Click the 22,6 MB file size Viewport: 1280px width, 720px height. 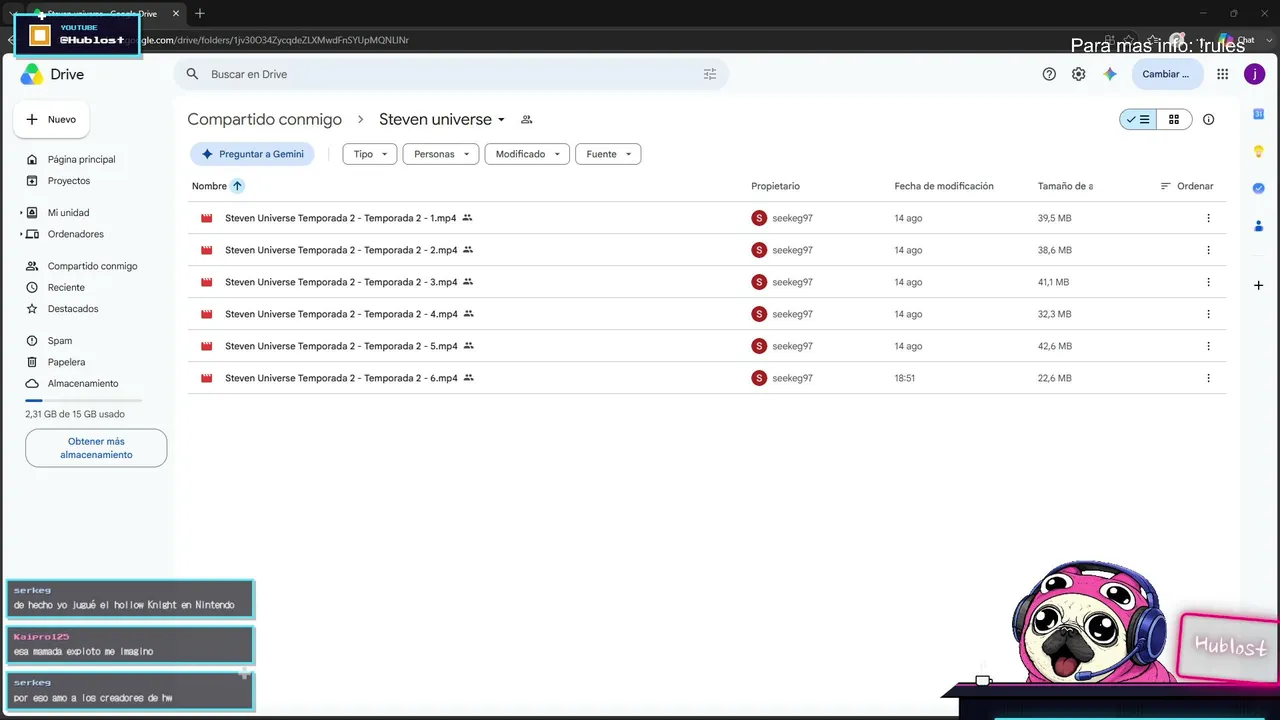pos(1054,378)
